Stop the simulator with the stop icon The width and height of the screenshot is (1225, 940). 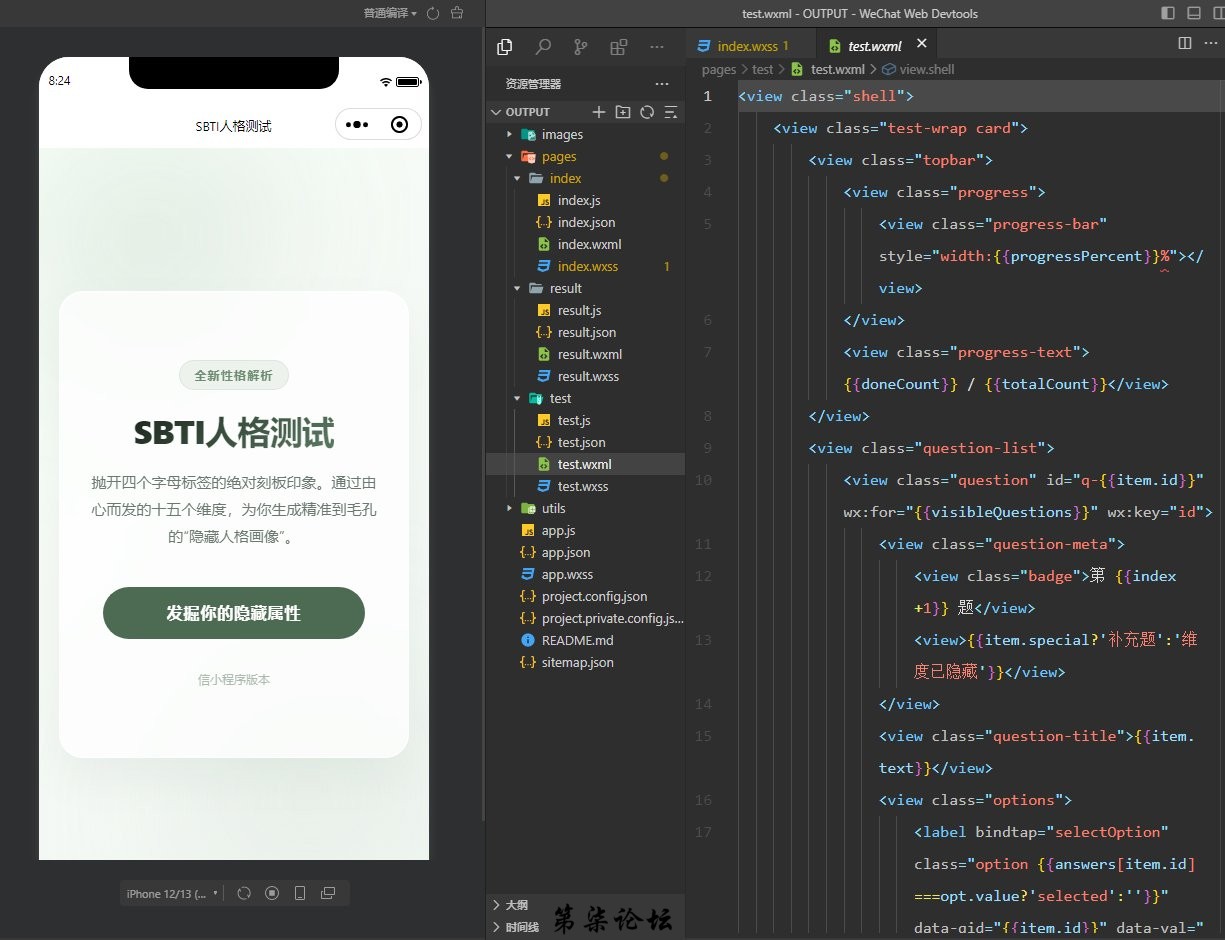[272, 893]
